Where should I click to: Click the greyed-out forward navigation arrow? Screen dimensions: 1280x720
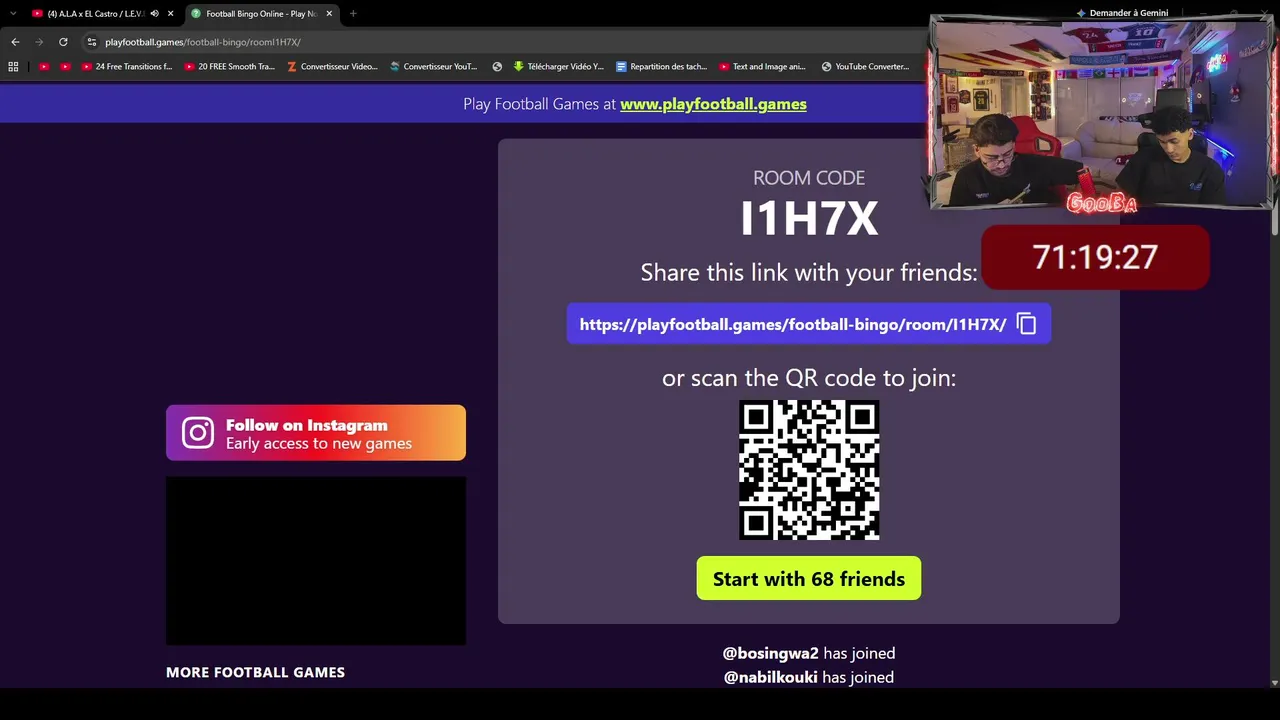click(39, 42)
